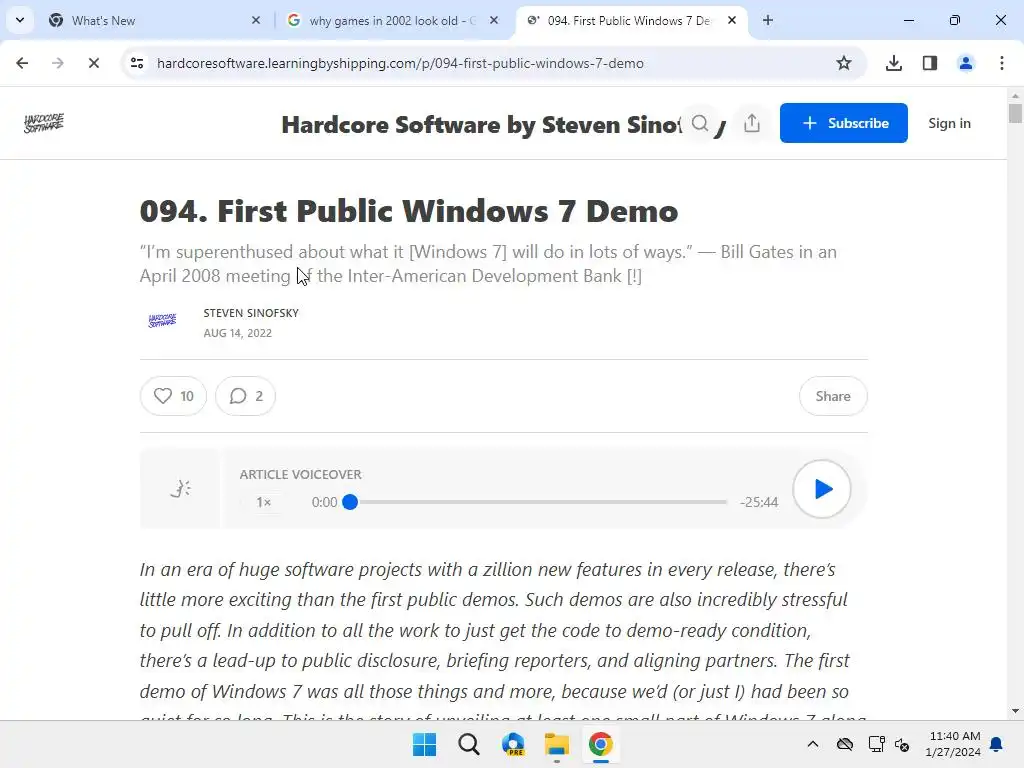This screenshot has width=1024, height=768.
Task: Click the Share button below the byline
Action: [833, 396]
